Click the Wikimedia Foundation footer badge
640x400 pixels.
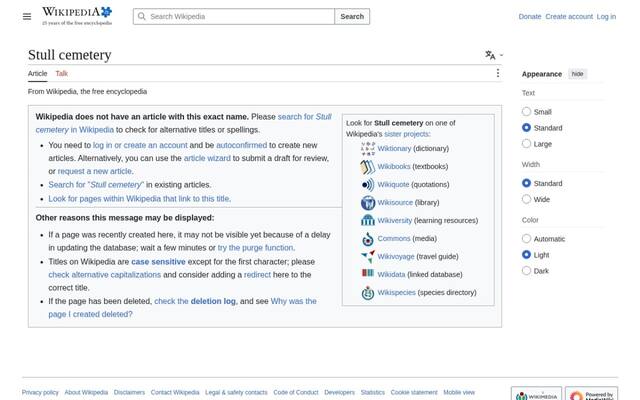pyautogui.click(x=536, y=394)
